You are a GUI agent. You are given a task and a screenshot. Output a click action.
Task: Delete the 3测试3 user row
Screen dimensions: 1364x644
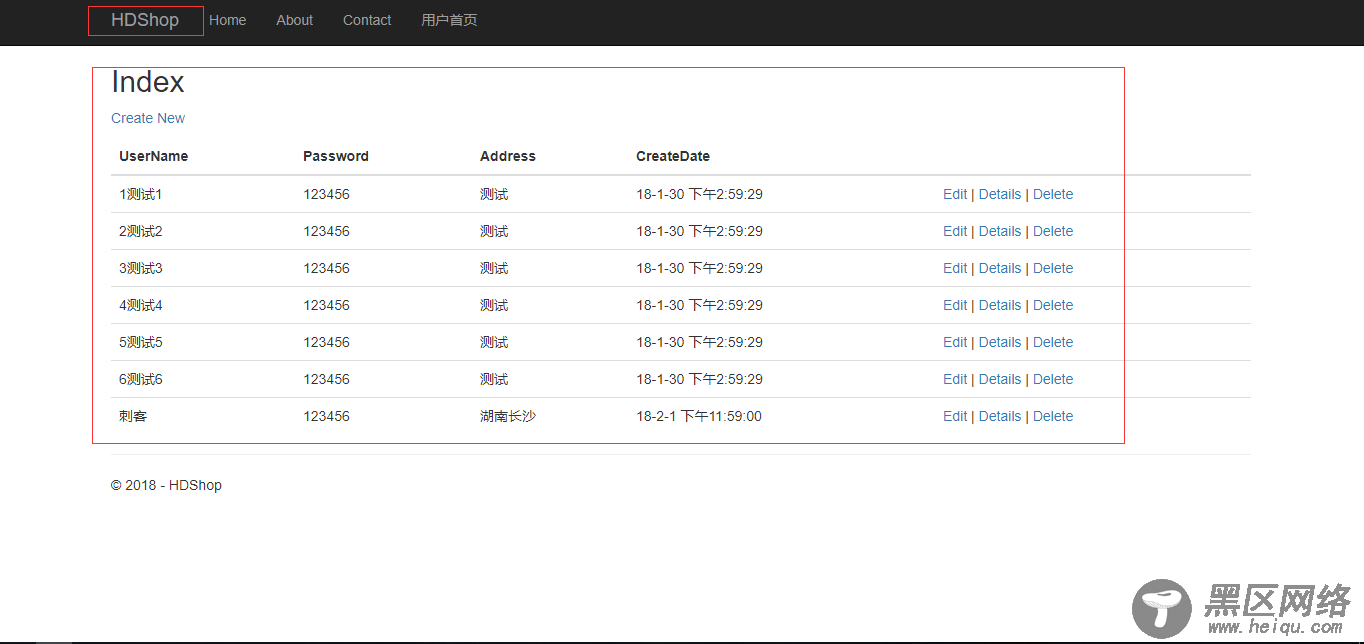pyautogui.click(x=1053, y=268)
